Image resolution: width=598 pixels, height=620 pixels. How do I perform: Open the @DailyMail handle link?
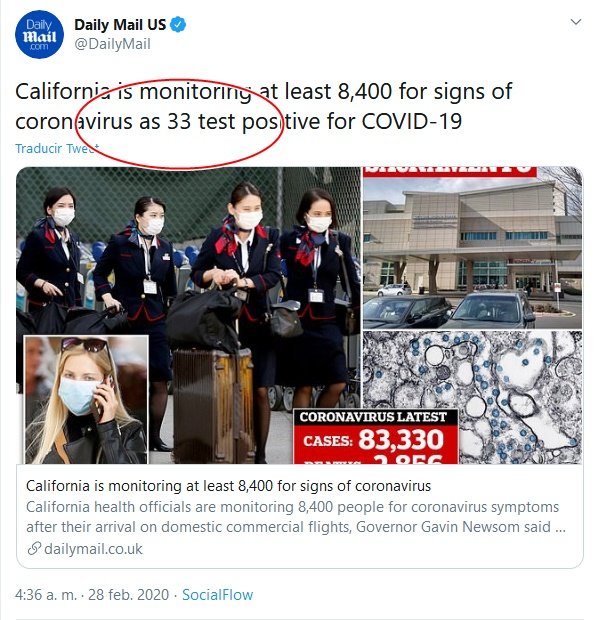[112, 44]
